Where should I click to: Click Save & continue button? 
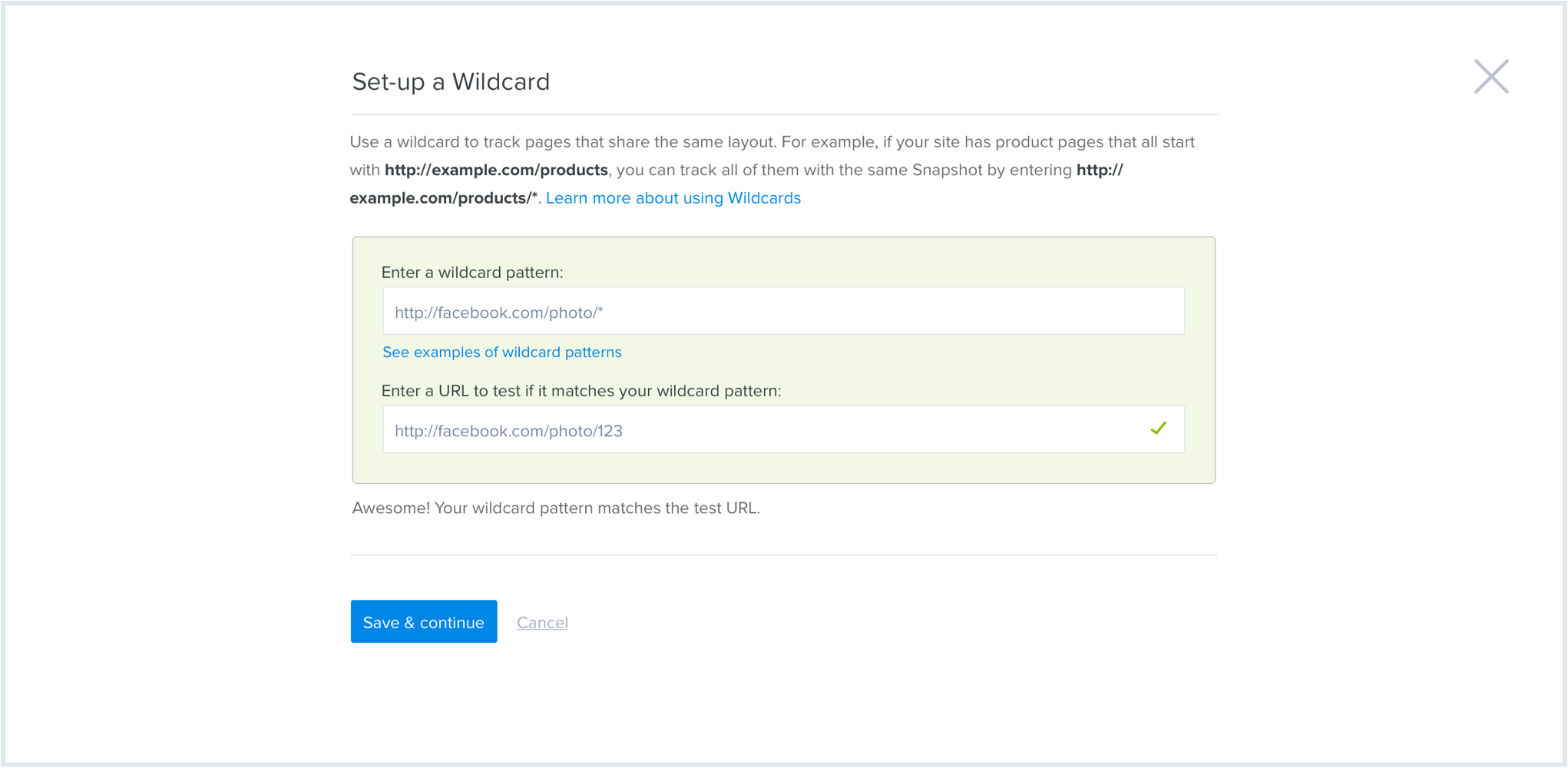(424, 622)
